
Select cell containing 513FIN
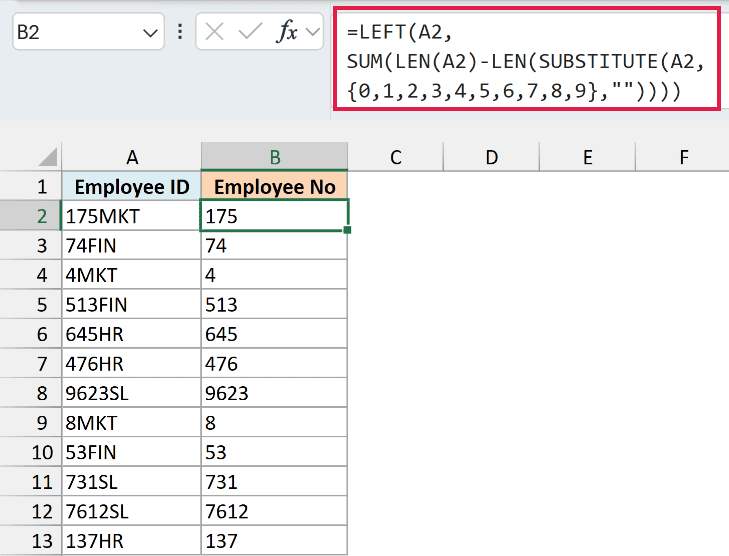click(x=132, y=304)
